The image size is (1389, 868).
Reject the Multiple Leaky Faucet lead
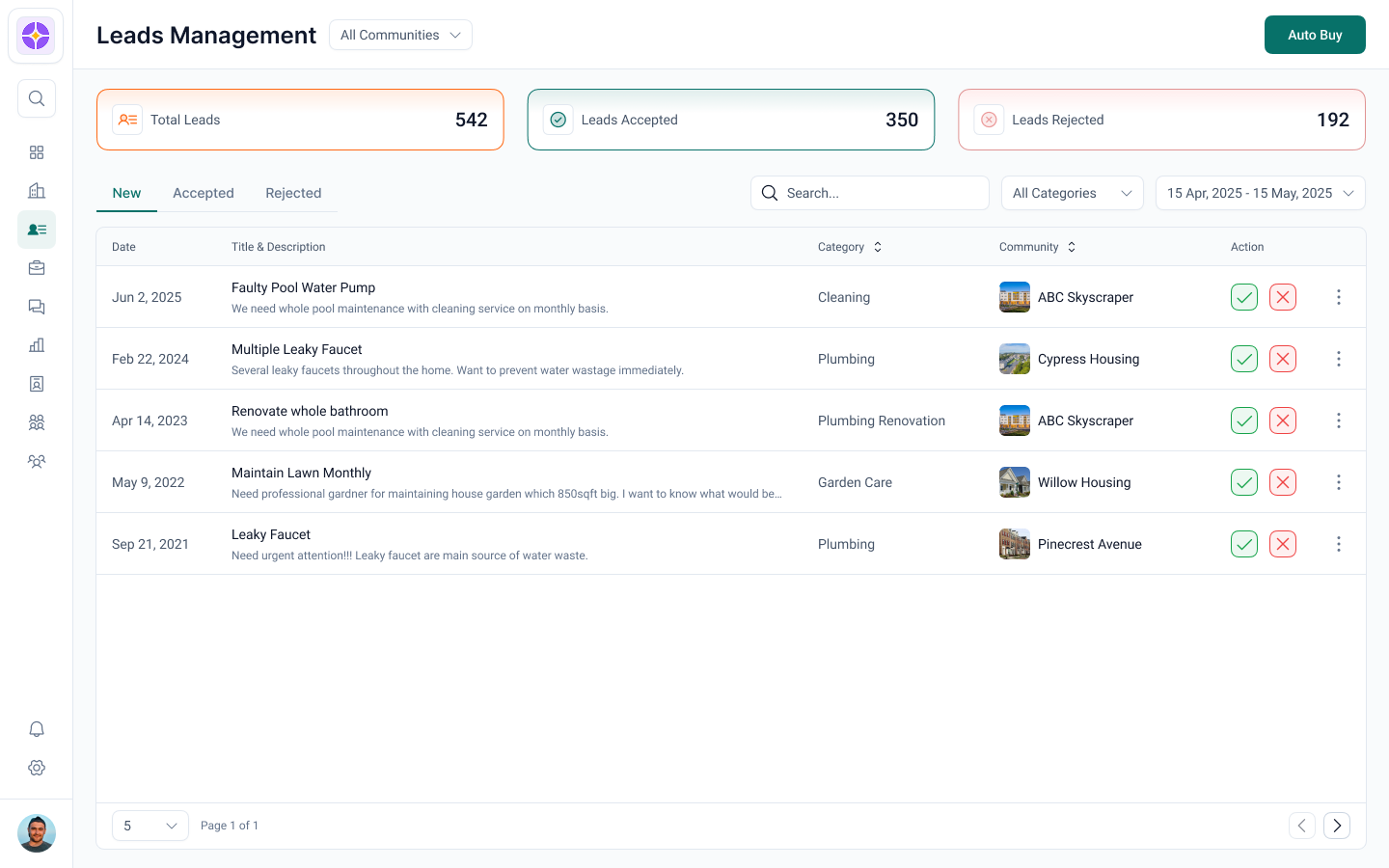click(1283, 359)
